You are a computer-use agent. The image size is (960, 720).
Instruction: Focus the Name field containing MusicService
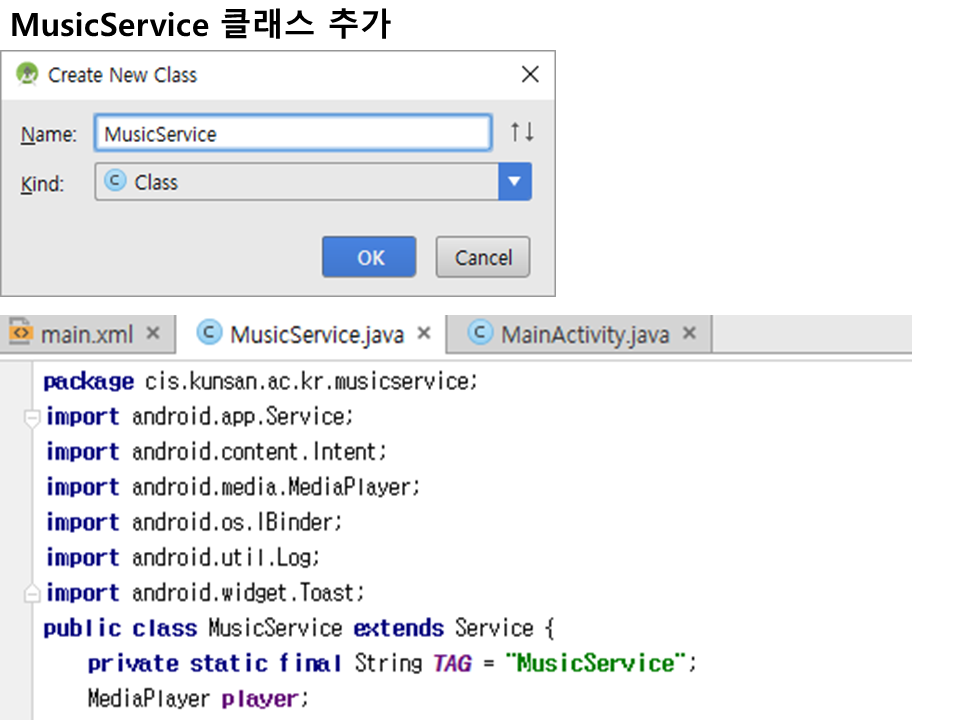point(293,133)
